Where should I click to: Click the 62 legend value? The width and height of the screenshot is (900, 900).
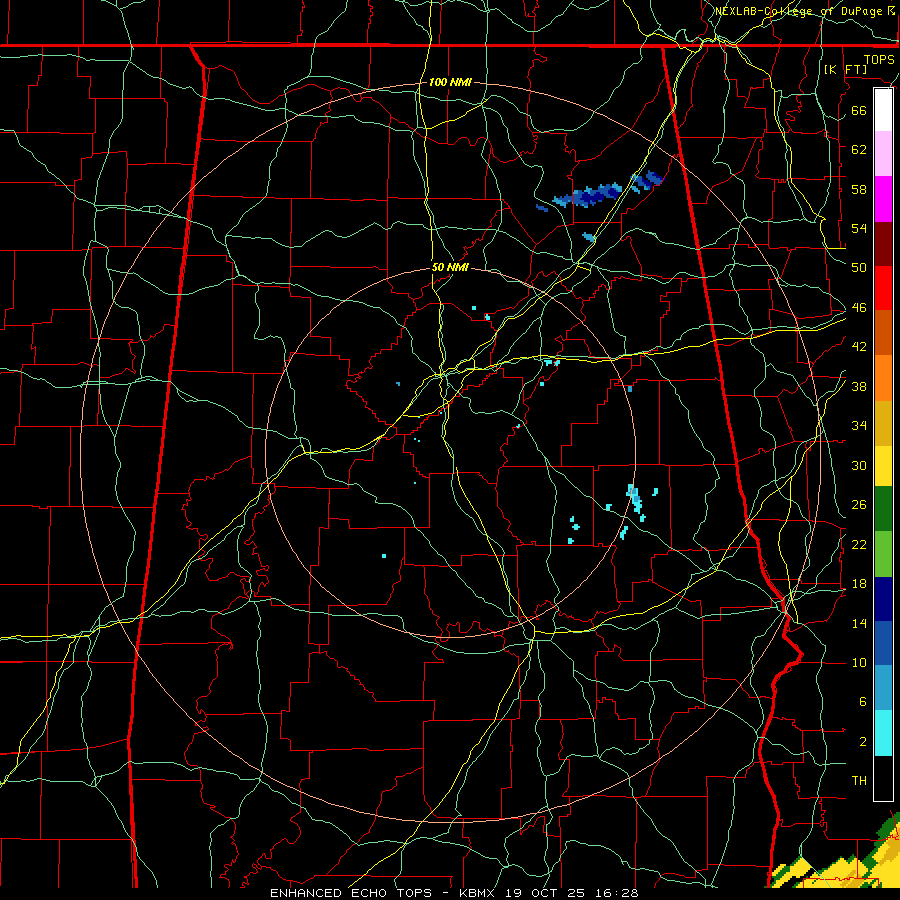pyautogui.click(x=859, y=149)
